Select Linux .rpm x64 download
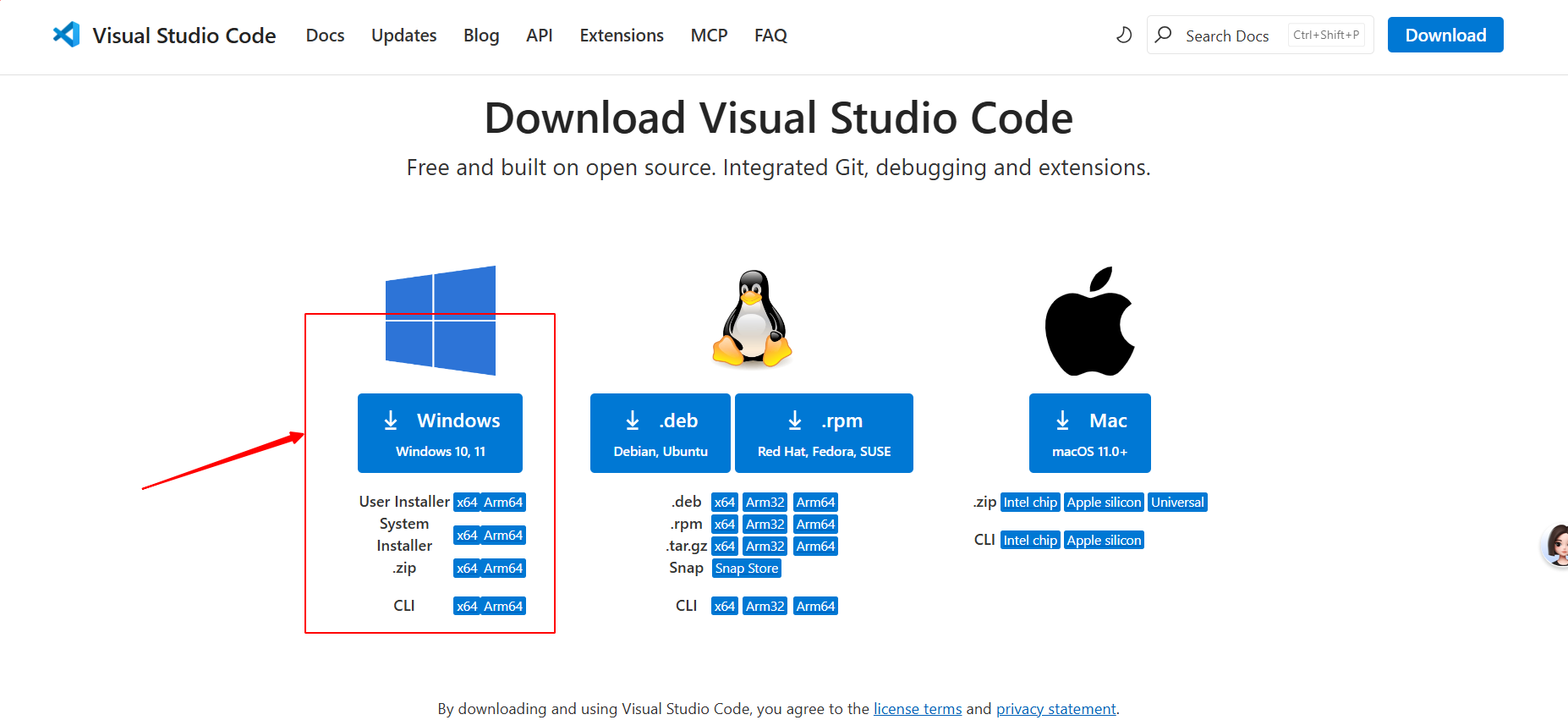 725,525
